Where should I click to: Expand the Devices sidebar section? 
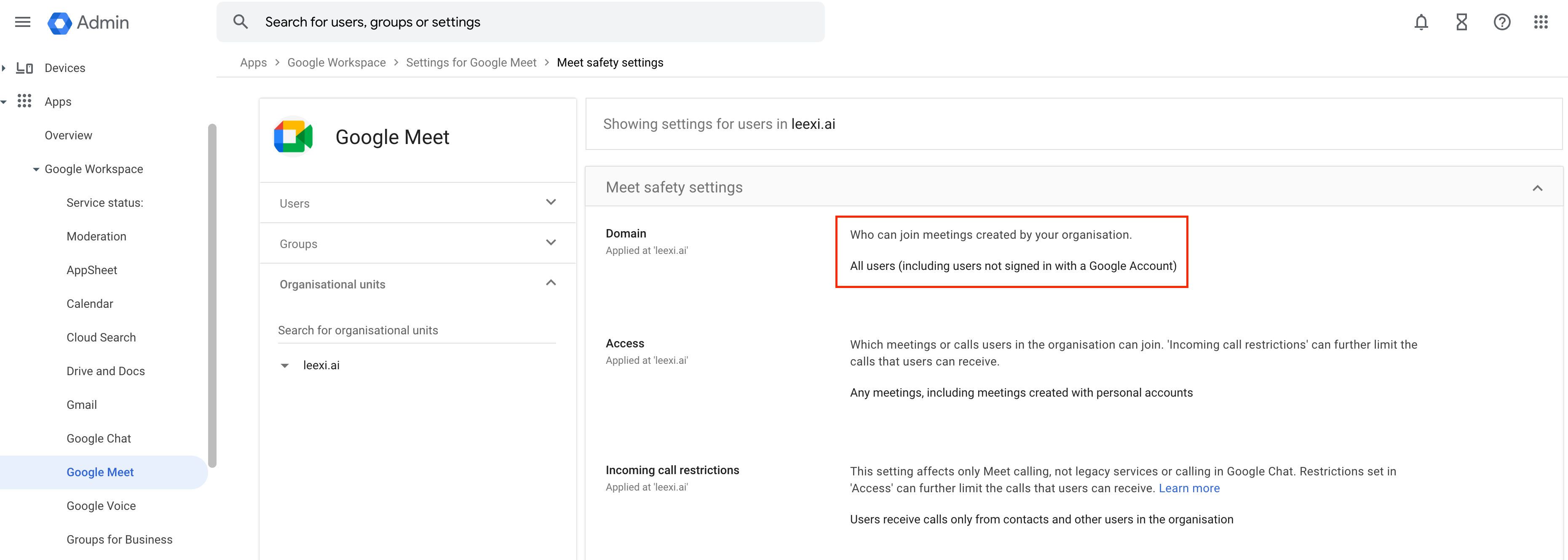tap(4, 67)
